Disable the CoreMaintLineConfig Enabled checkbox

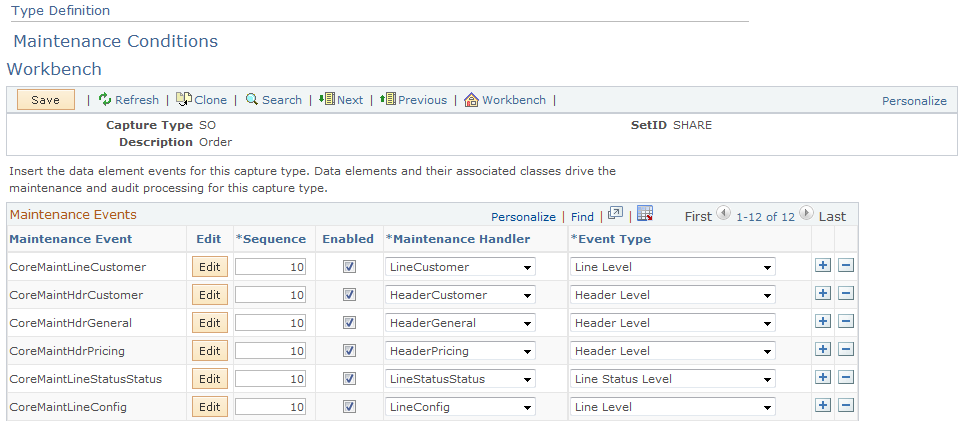[348, 407]
